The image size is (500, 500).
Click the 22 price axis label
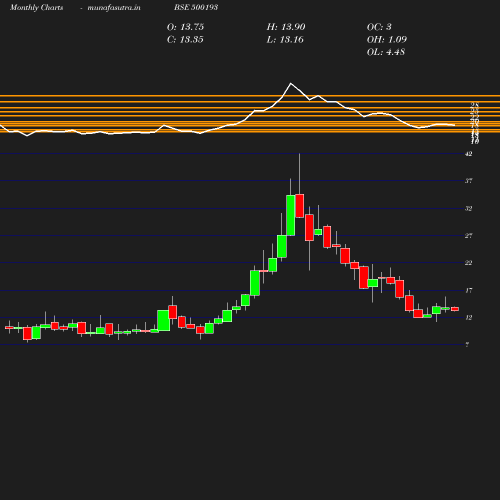coord(469,263)
